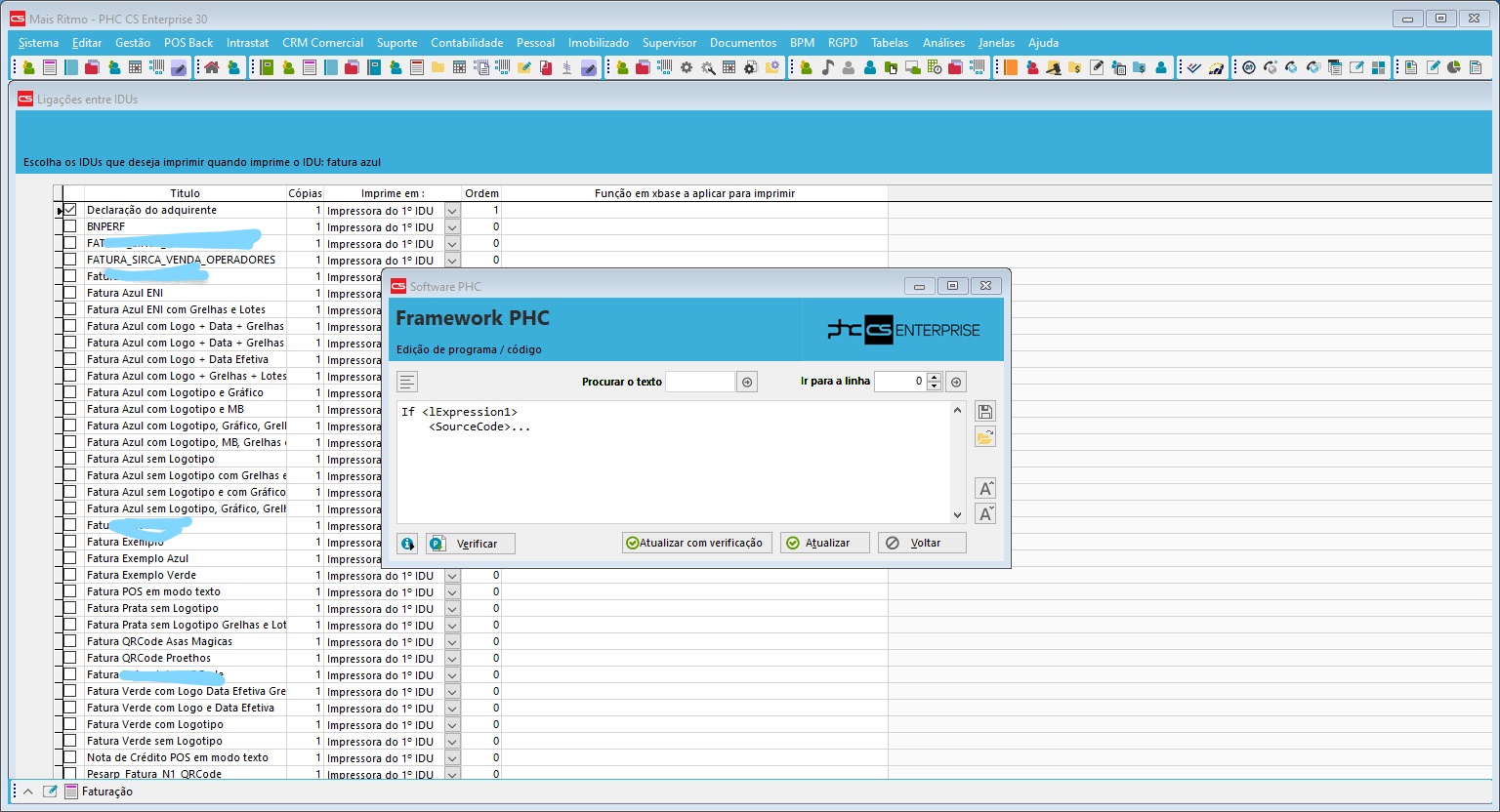Click inside the Procurar o texto field

699,382
